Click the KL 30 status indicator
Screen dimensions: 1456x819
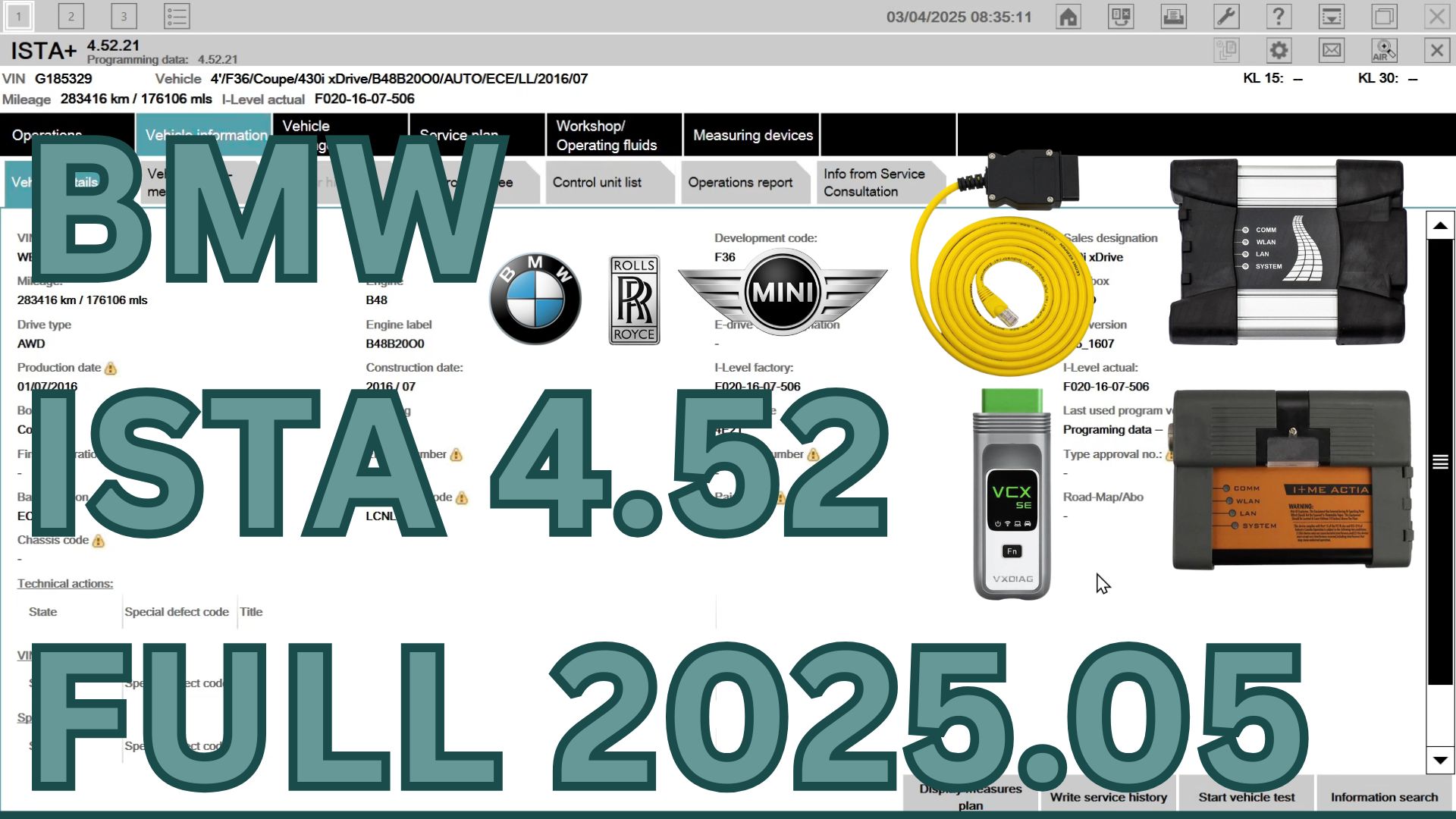pyautogui.click(x=1389, y=78)
